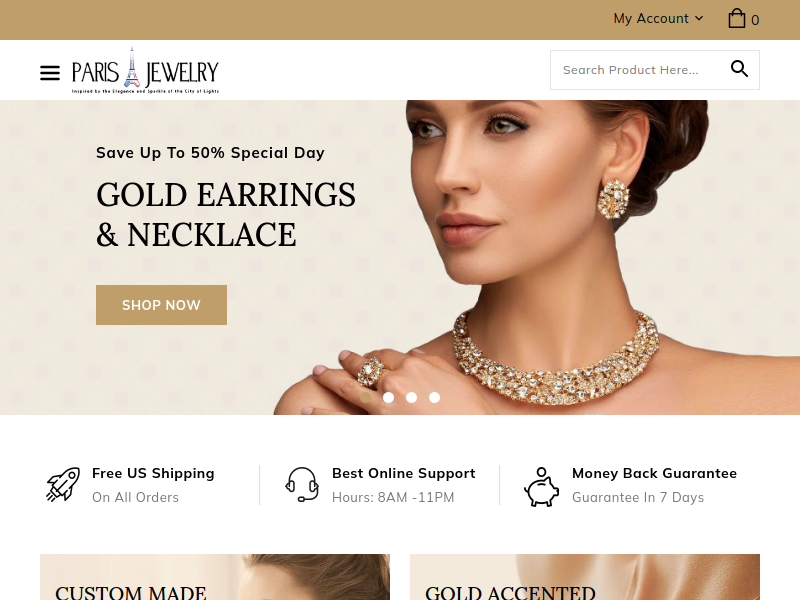Click the My Account chevron arrow
Viewport: 800px width, 600px height.
(699, 18)
